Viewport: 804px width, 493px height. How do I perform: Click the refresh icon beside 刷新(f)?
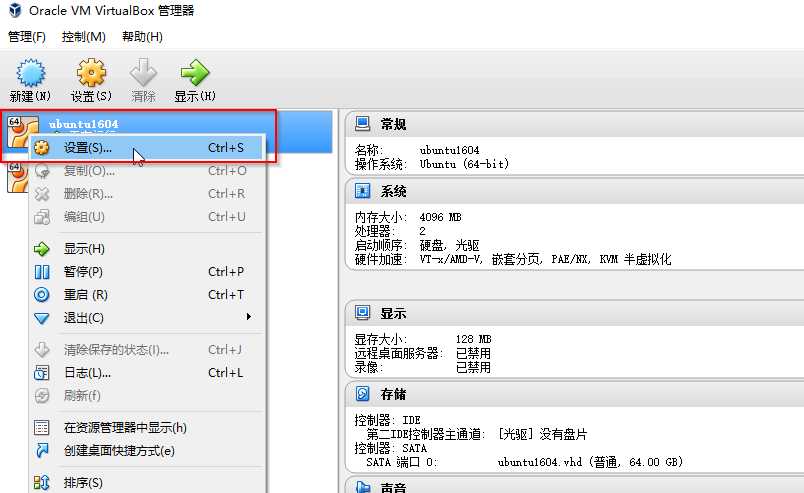(x=42, y=396)
